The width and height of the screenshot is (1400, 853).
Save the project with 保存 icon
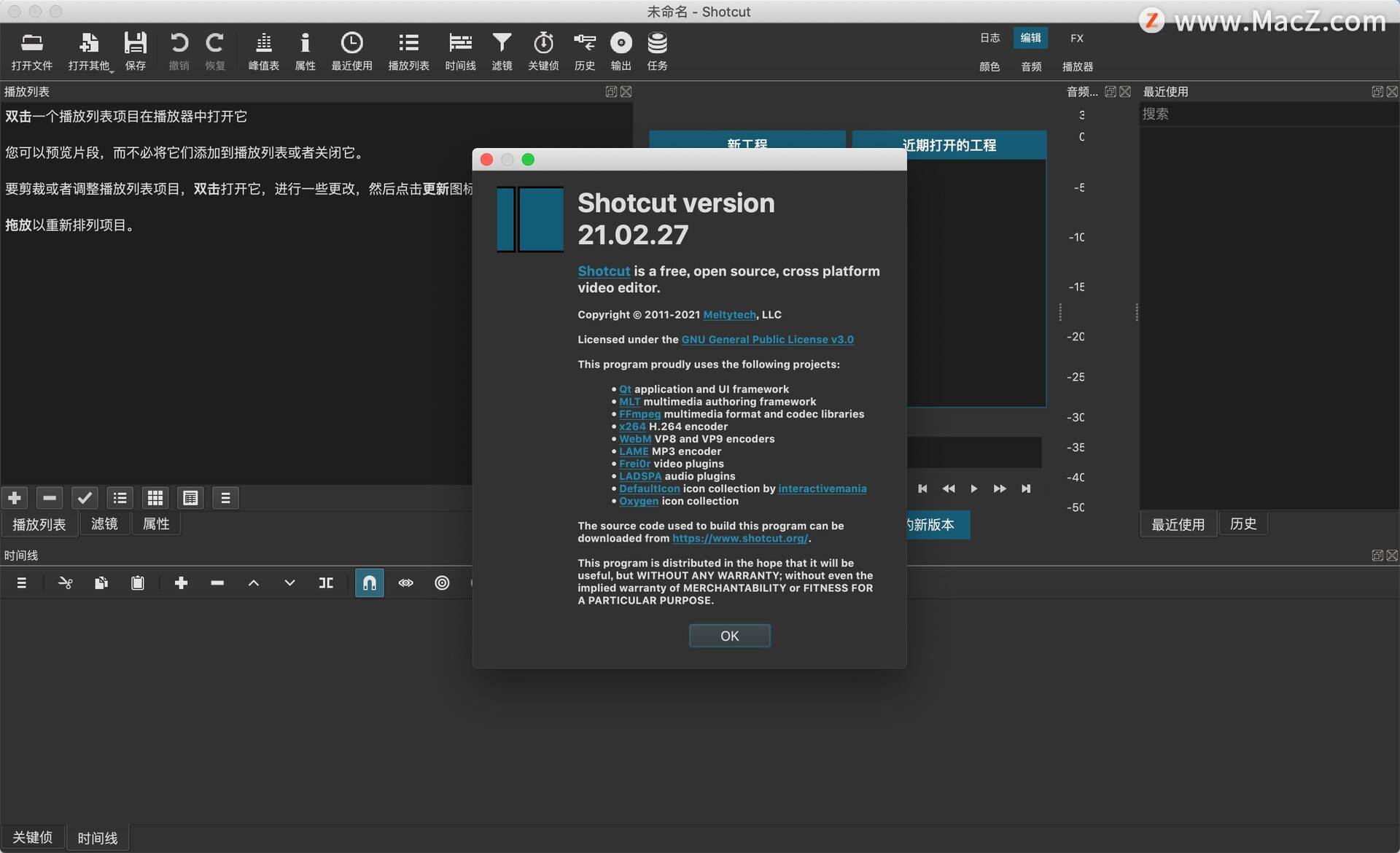pos(136,51)
